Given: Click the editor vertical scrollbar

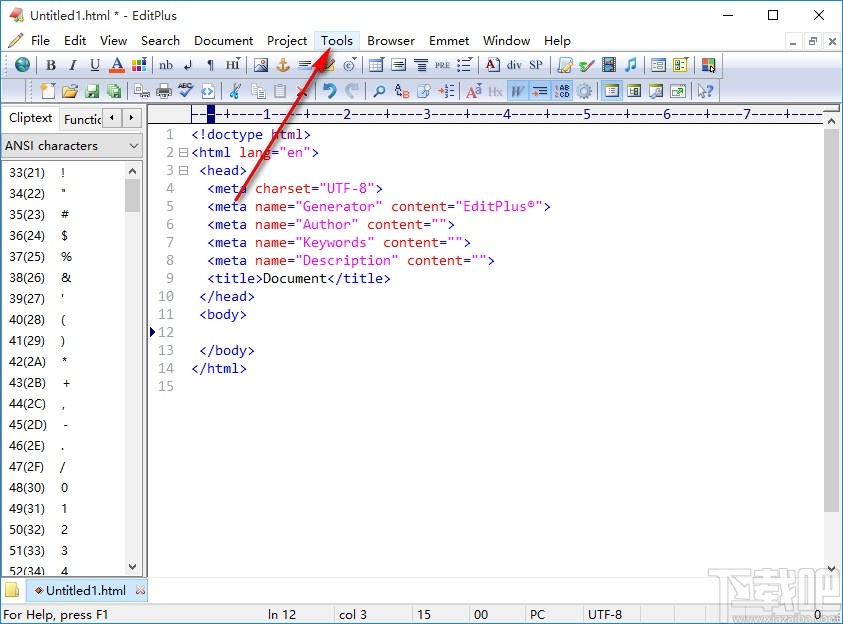Looking at the screenshot, I should click(831, 344).
